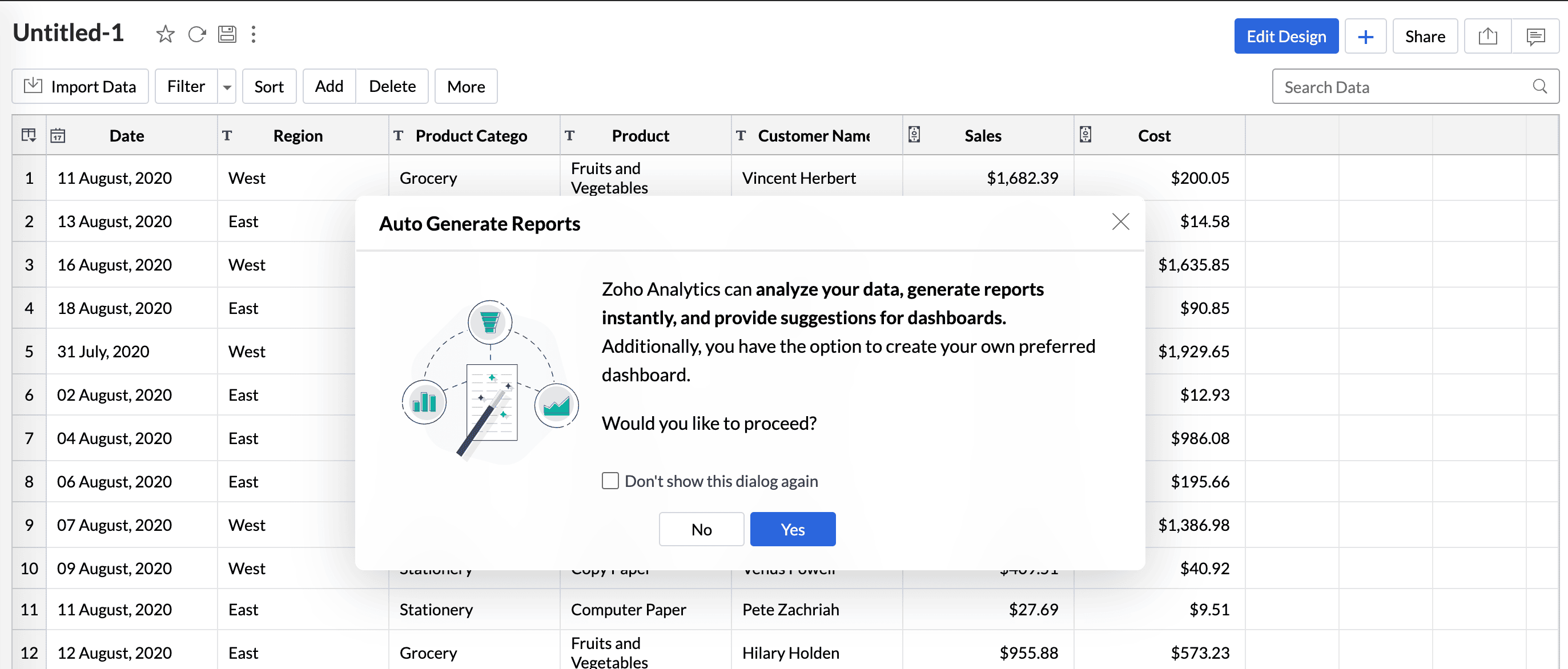Click the currency type icon of Cost column
The image size is (1568, 669).
click(x=1085, y=134)
